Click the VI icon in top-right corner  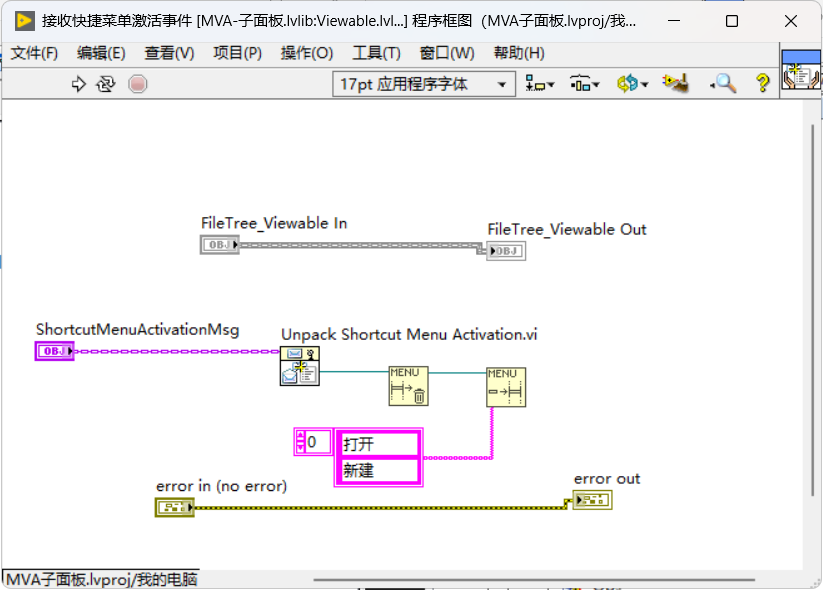pos(801,70)
